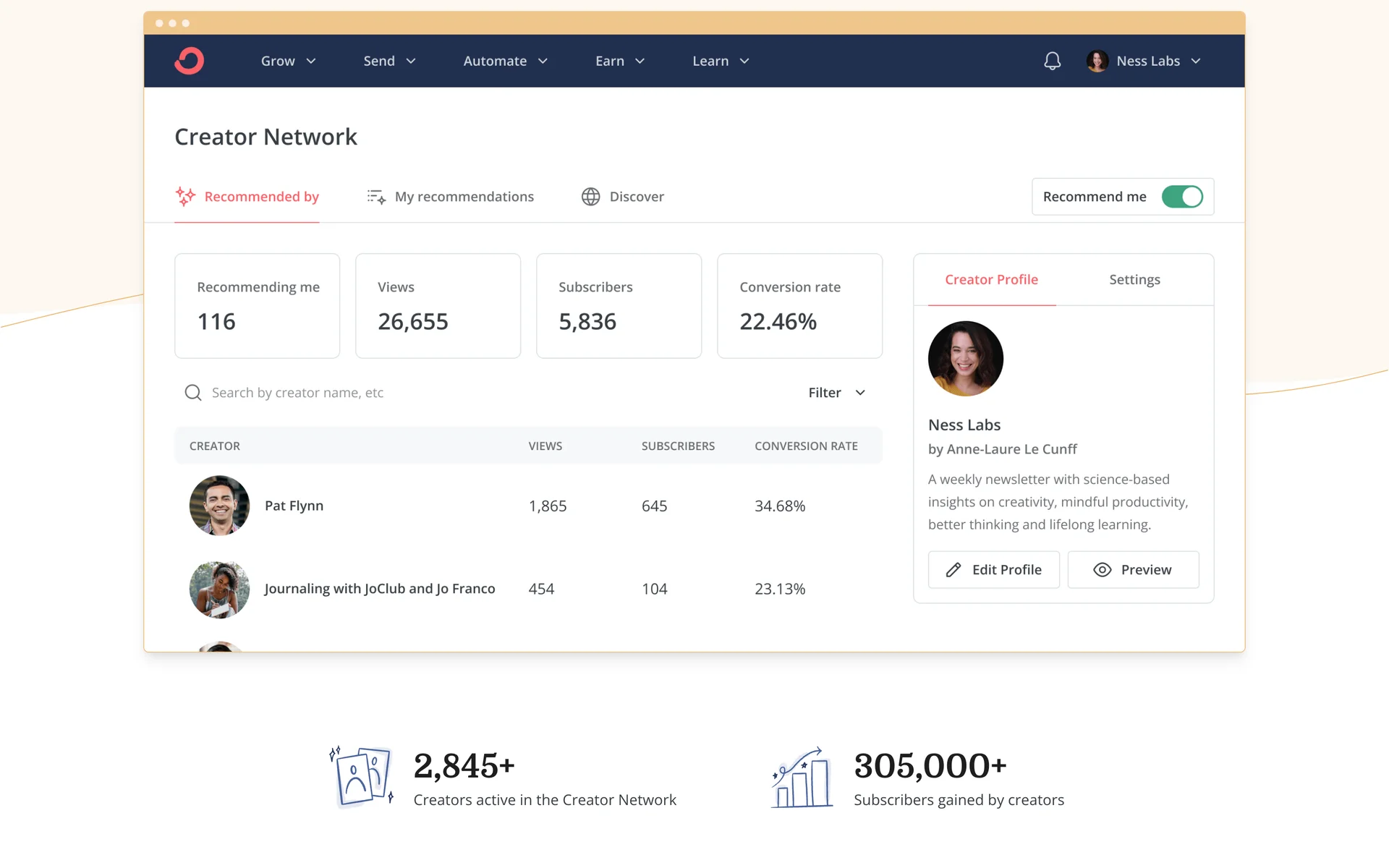Click the sparkle Recommended by icon

(185, 197)
